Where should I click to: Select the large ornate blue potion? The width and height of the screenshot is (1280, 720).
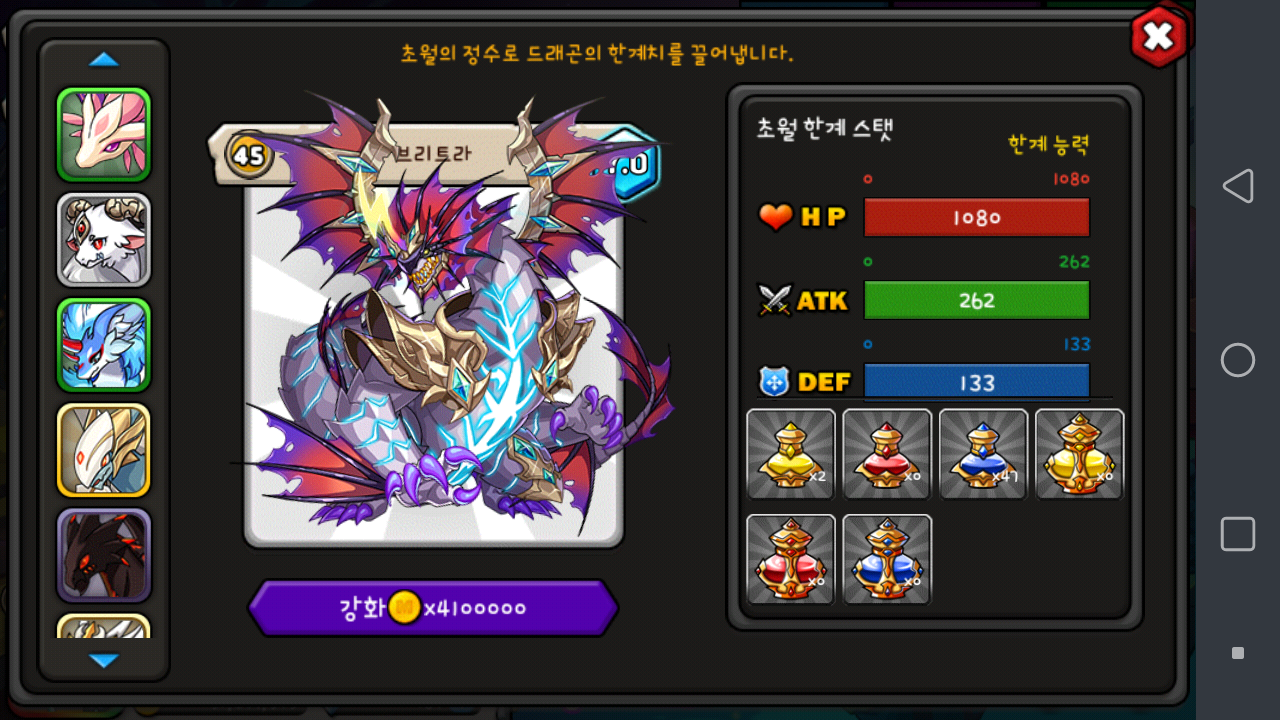click(887, 560)
